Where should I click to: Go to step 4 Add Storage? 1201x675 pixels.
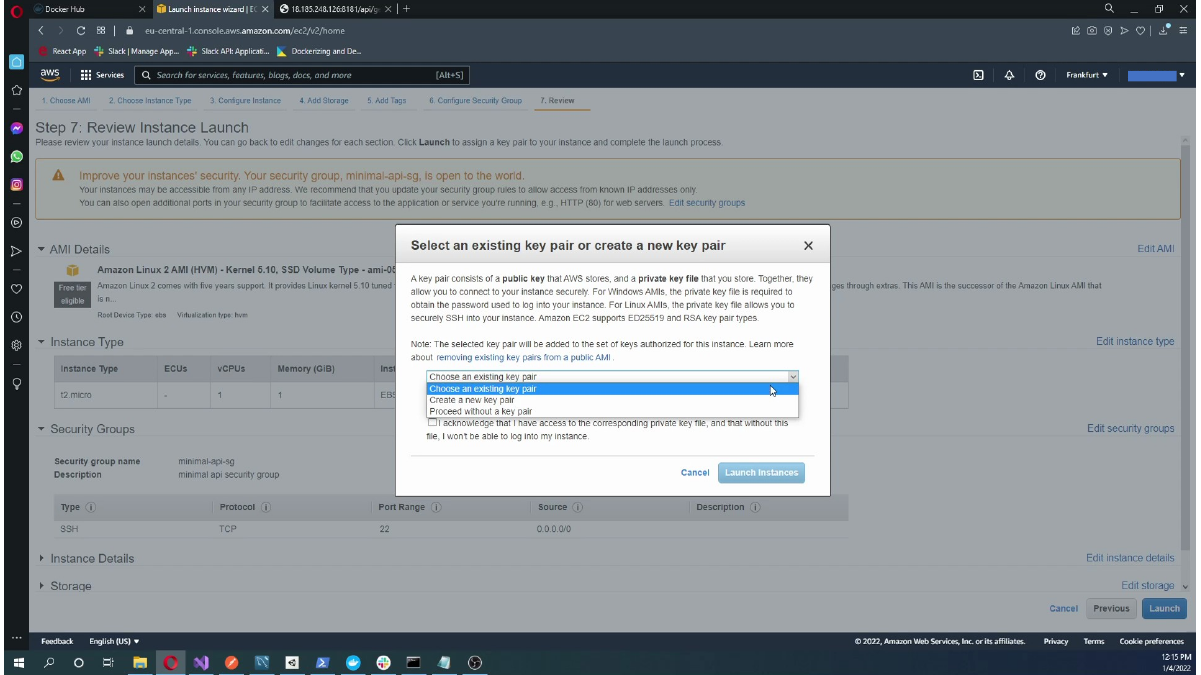(x=324, y=101)
